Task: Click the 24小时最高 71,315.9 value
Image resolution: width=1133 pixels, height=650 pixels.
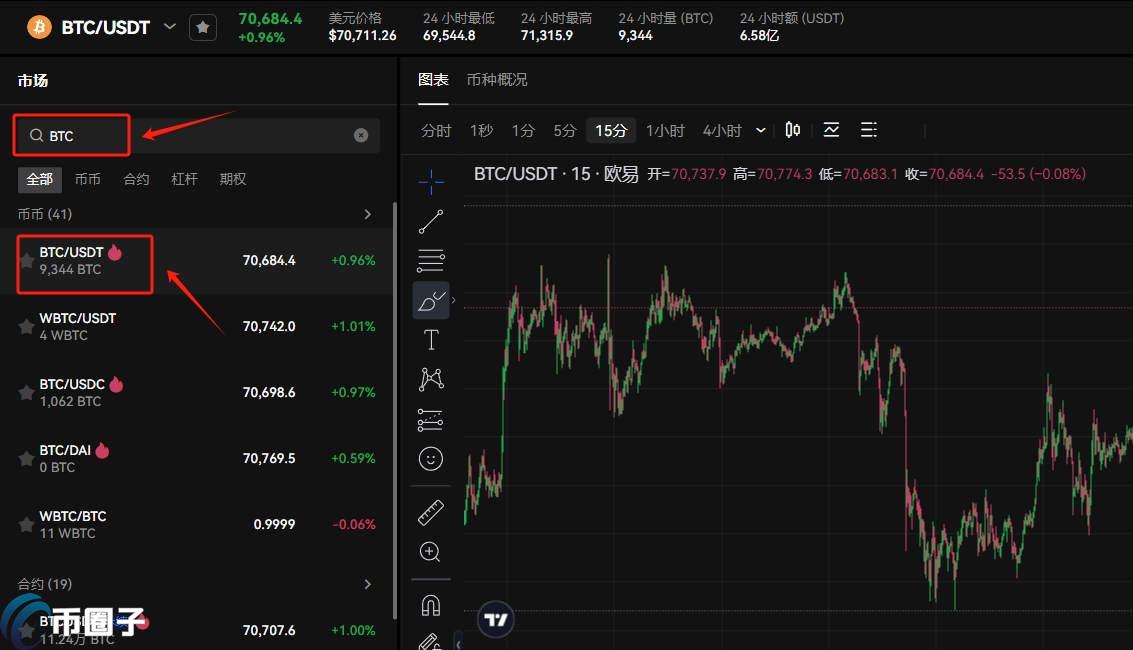Action: (546, 35)
